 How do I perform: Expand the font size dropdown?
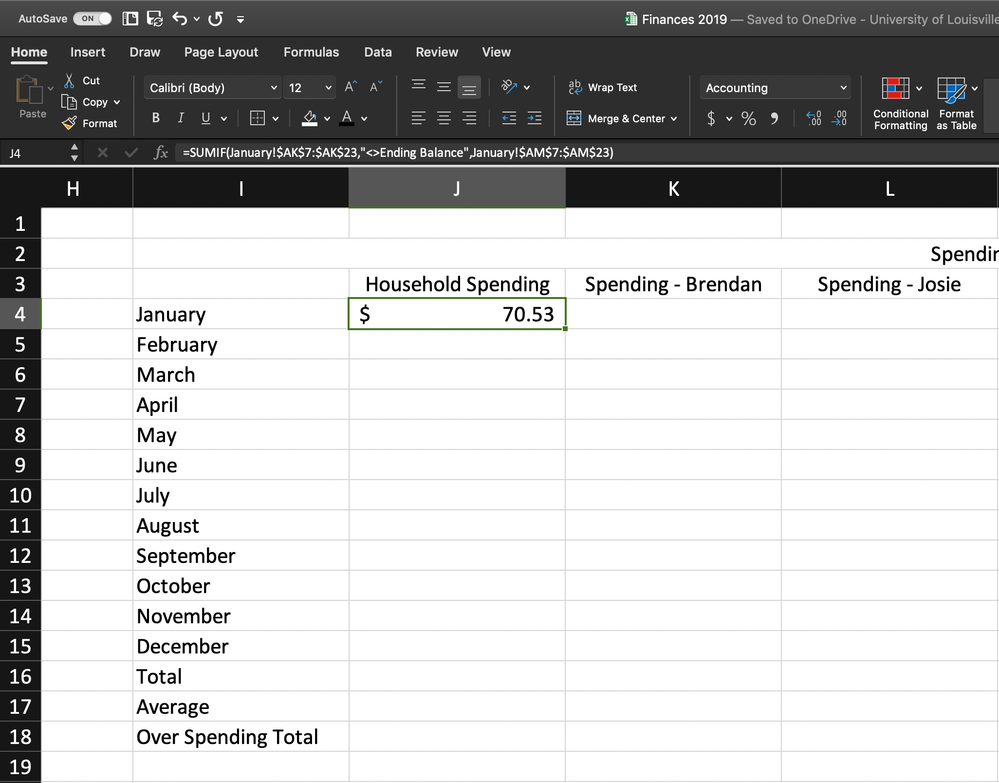pos(327,87)
